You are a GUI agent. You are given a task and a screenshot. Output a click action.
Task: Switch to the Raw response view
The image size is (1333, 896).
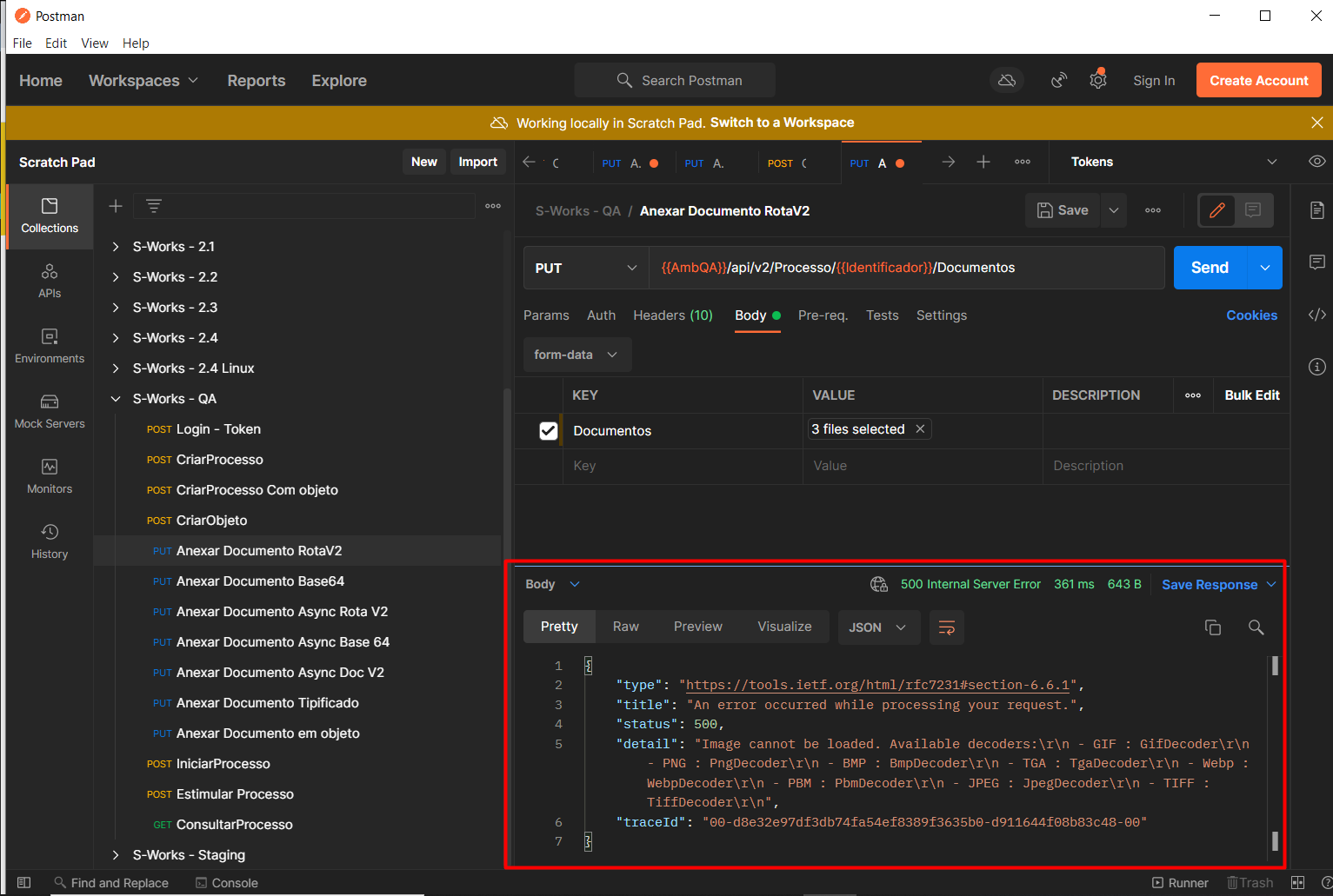point(625,627)
